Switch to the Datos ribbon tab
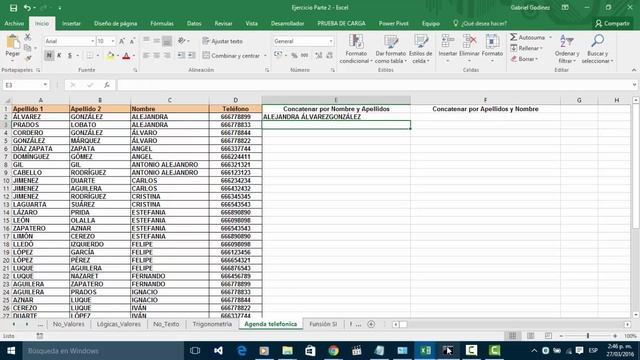Screen dimensions: 640x360 click(194, 24)
